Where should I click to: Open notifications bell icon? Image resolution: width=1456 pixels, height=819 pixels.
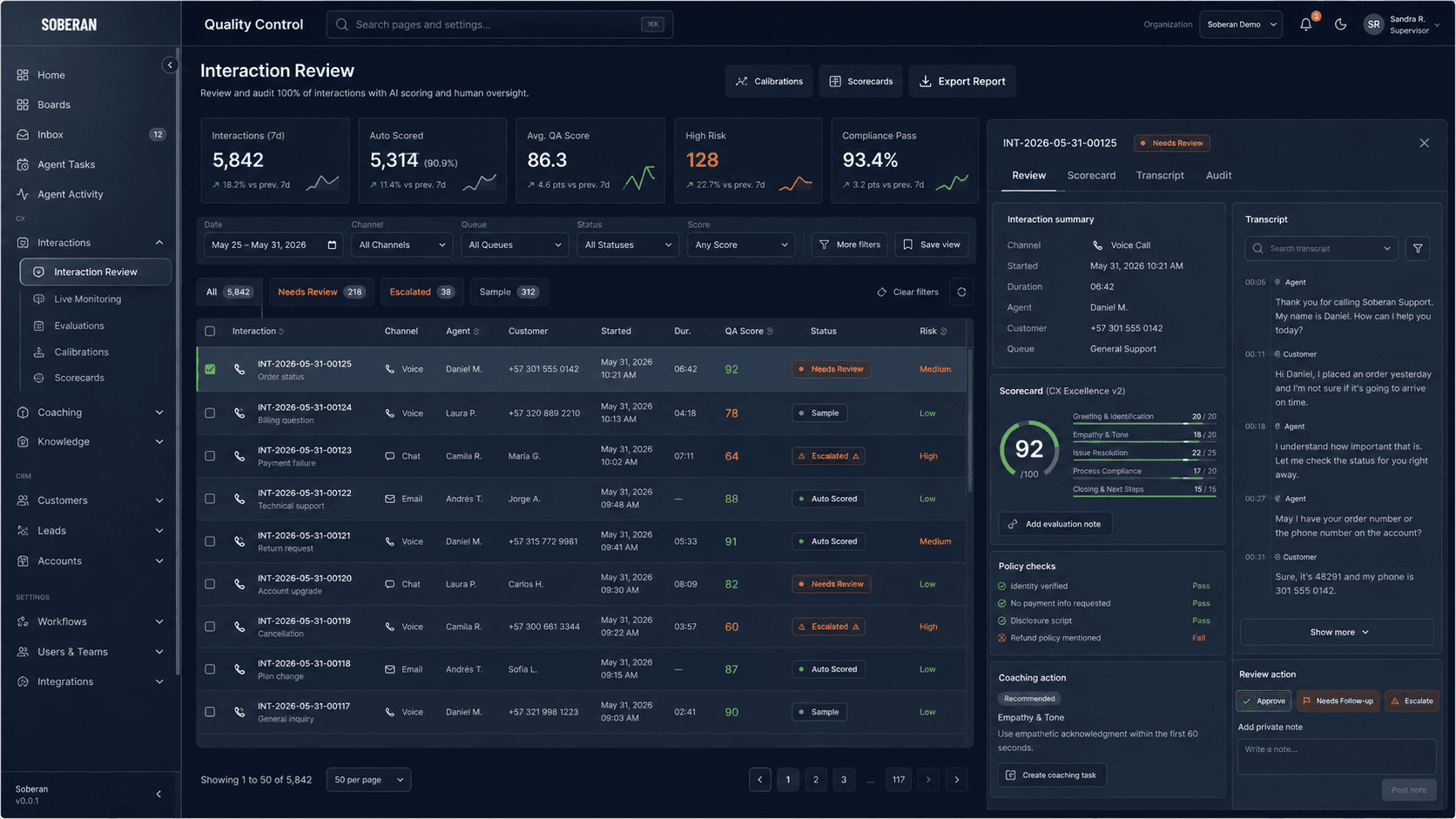pos(1305,24)
